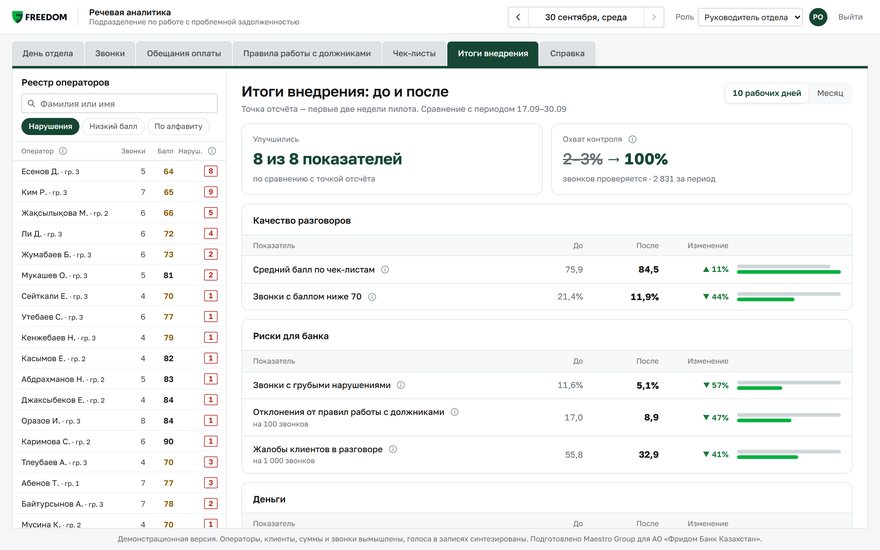Open operator Оразов И. row
Screen dimensions: 880x550
tap(119, 420)
